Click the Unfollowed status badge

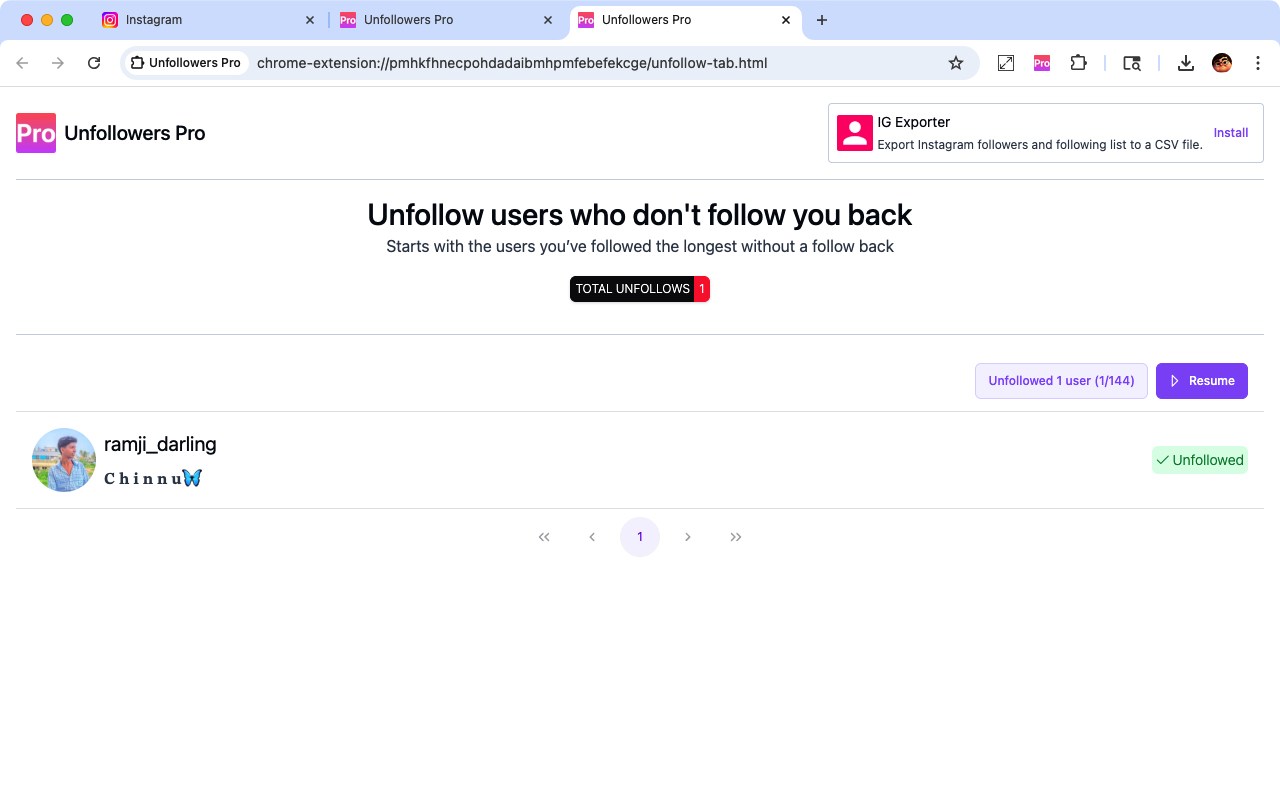tap(1200, 460)
